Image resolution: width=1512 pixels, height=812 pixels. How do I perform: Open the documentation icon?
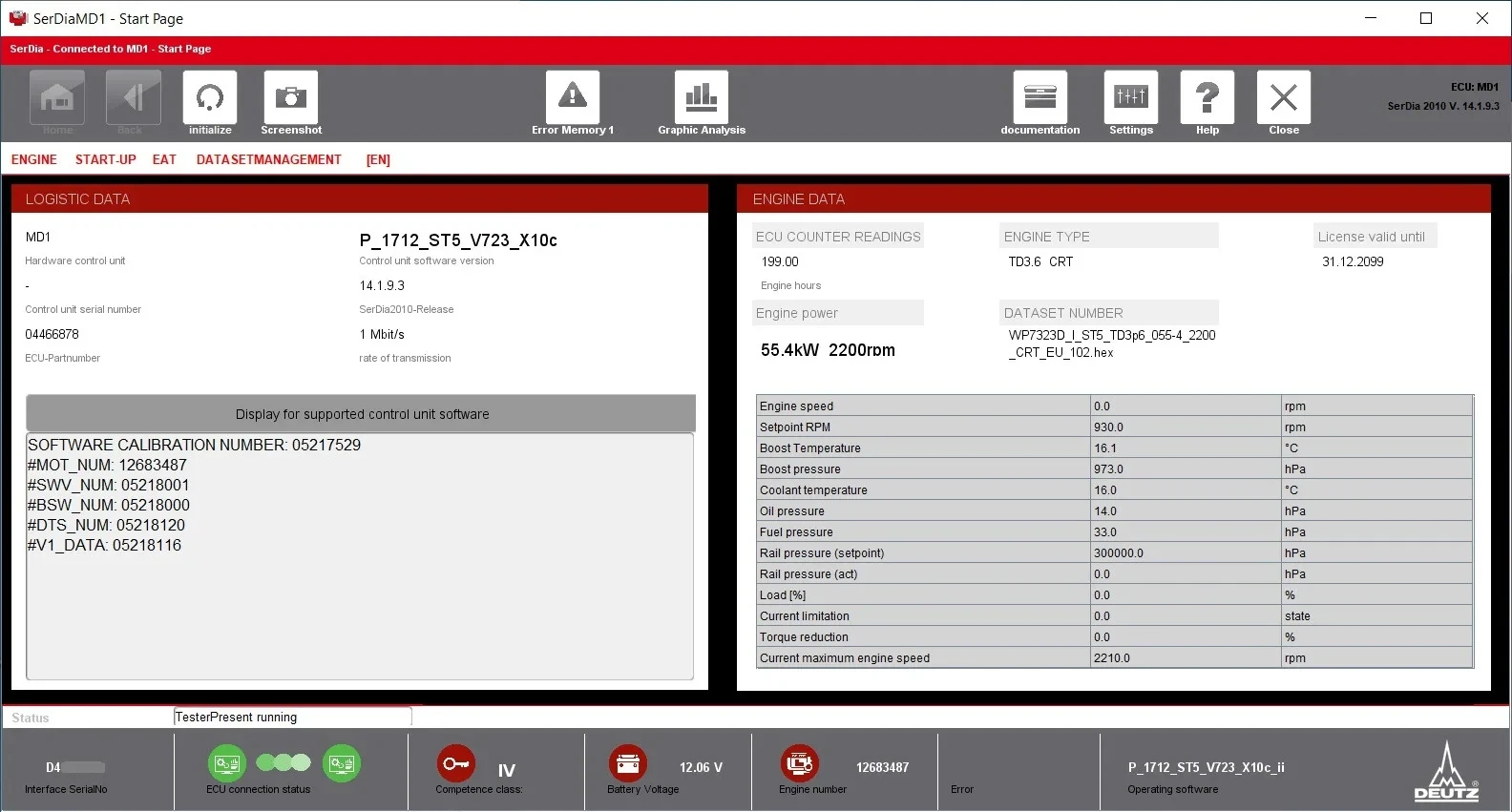click(x=1039, y=97)
